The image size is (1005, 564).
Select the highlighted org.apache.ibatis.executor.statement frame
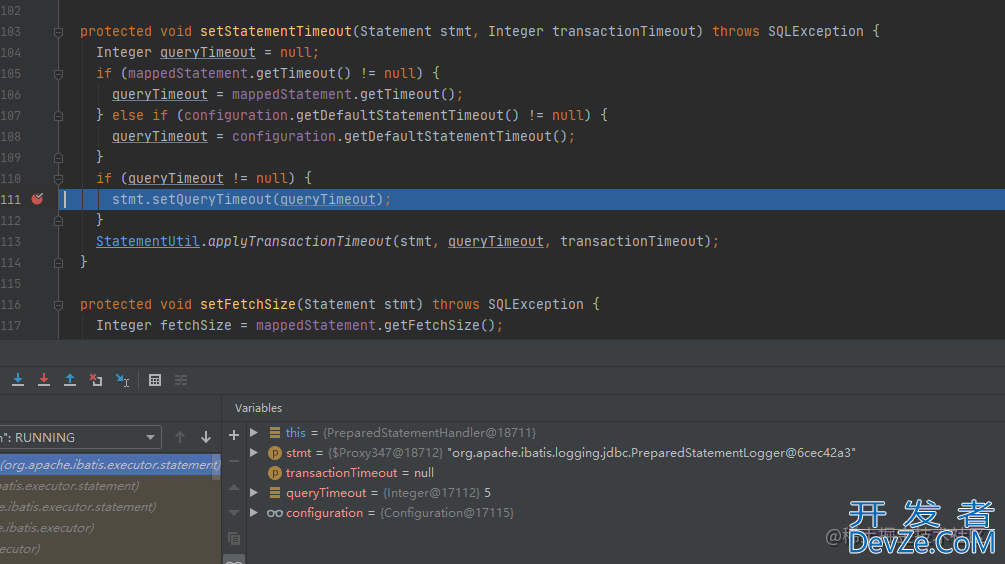pos(110,465)
